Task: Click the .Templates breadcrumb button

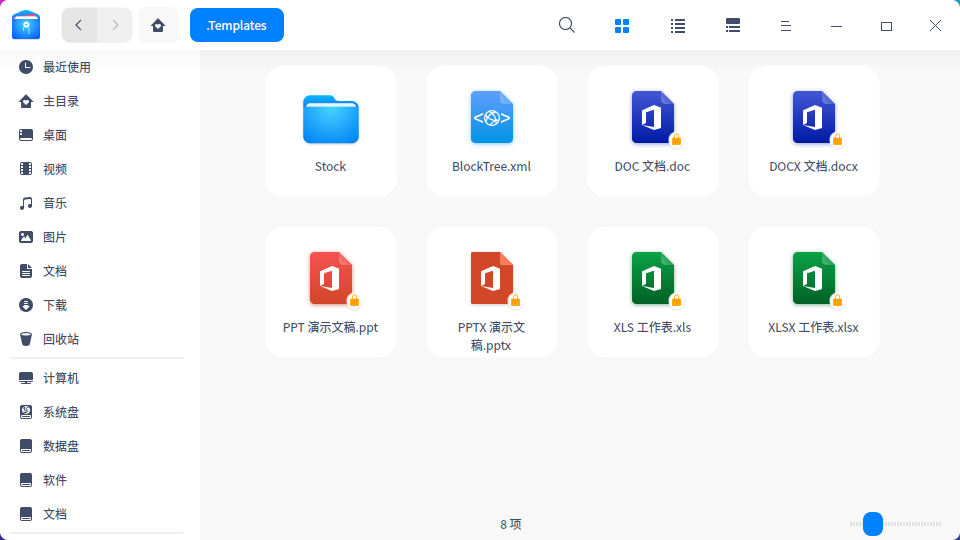Action: (237, 25)
